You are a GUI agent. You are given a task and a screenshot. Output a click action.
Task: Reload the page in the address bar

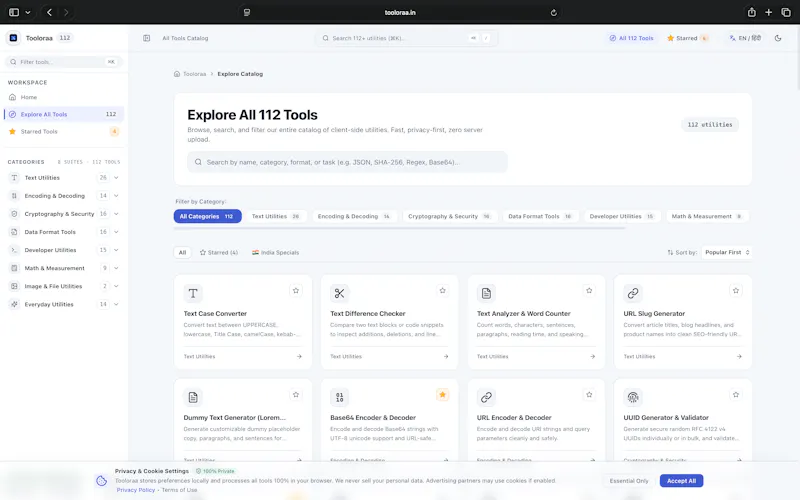(x=554, y=13)
